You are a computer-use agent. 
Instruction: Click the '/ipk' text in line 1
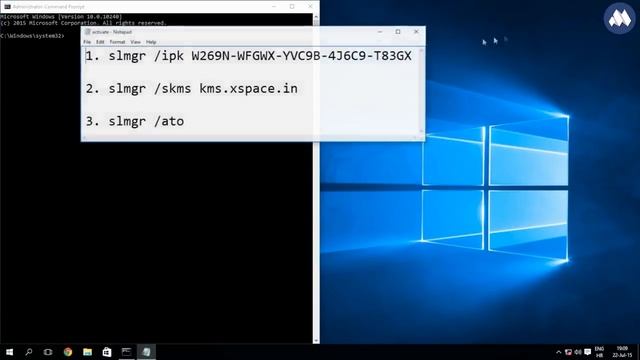pos(169,56)
